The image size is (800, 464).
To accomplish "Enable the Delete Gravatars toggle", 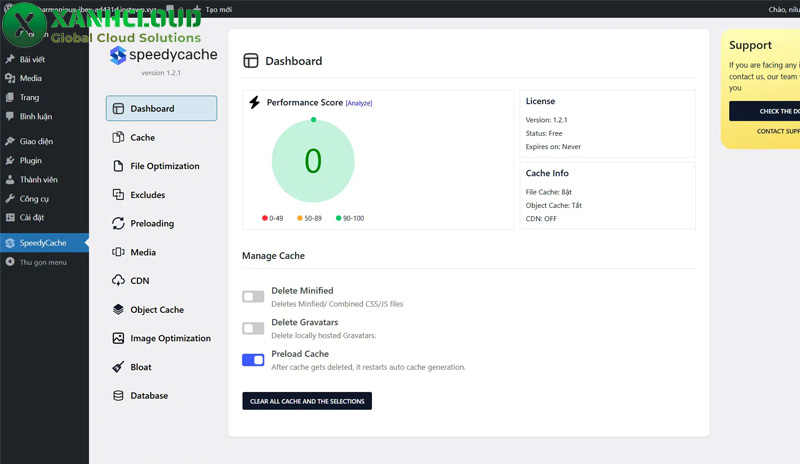I will point(253,328).
